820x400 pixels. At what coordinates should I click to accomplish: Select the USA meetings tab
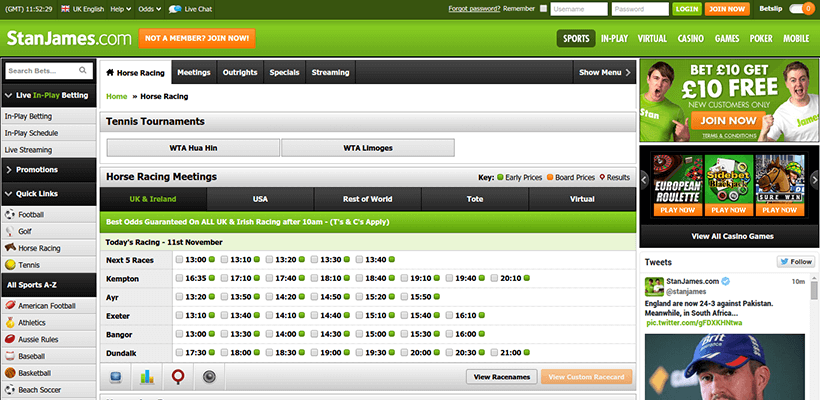260,199
